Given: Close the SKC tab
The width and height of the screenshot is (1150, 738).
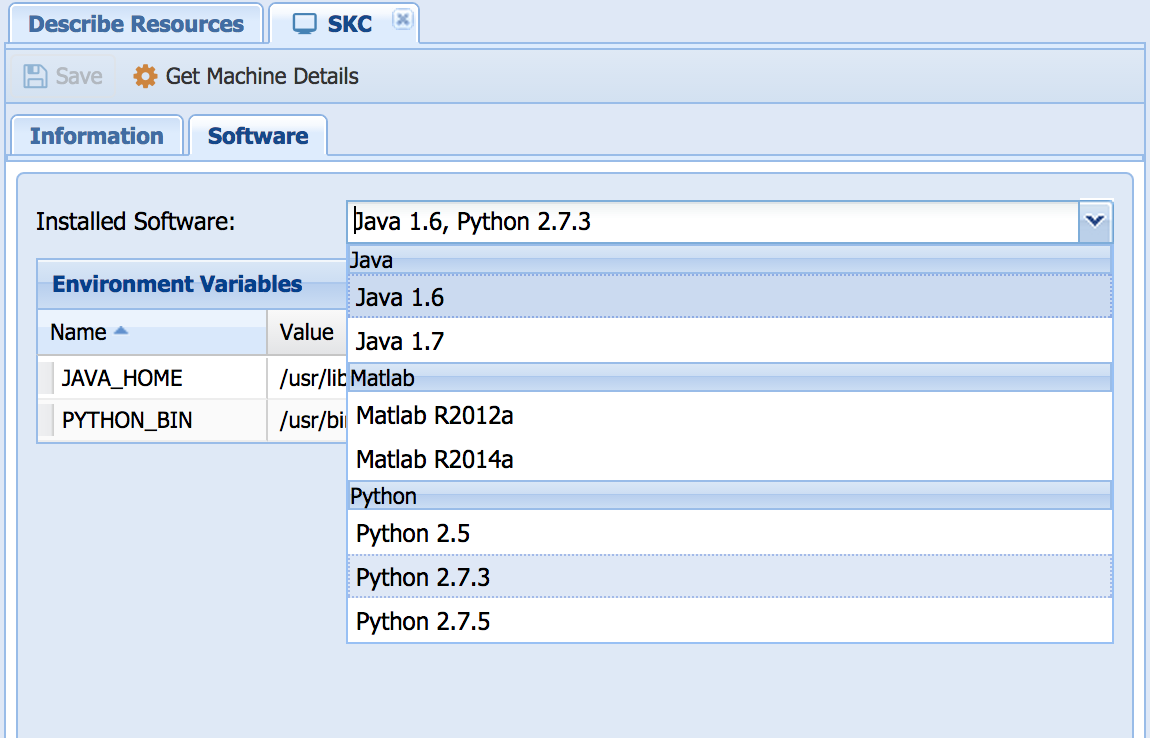Looking at the screenshot, I should click(x=401, y=19).
